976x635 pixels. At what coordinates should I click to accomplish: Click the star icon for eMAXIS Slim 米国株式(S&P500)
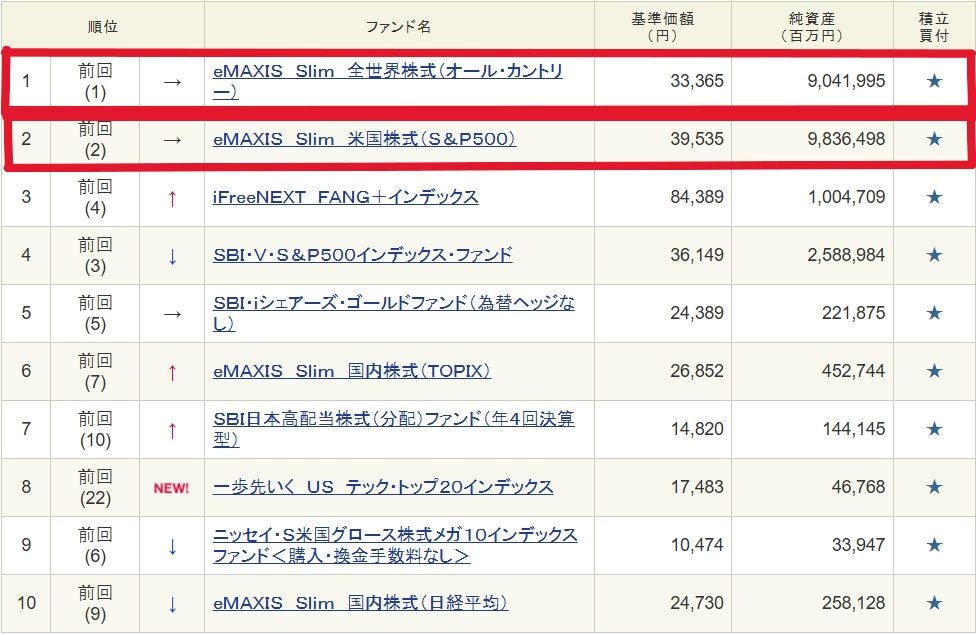click(x=934, y=139)
